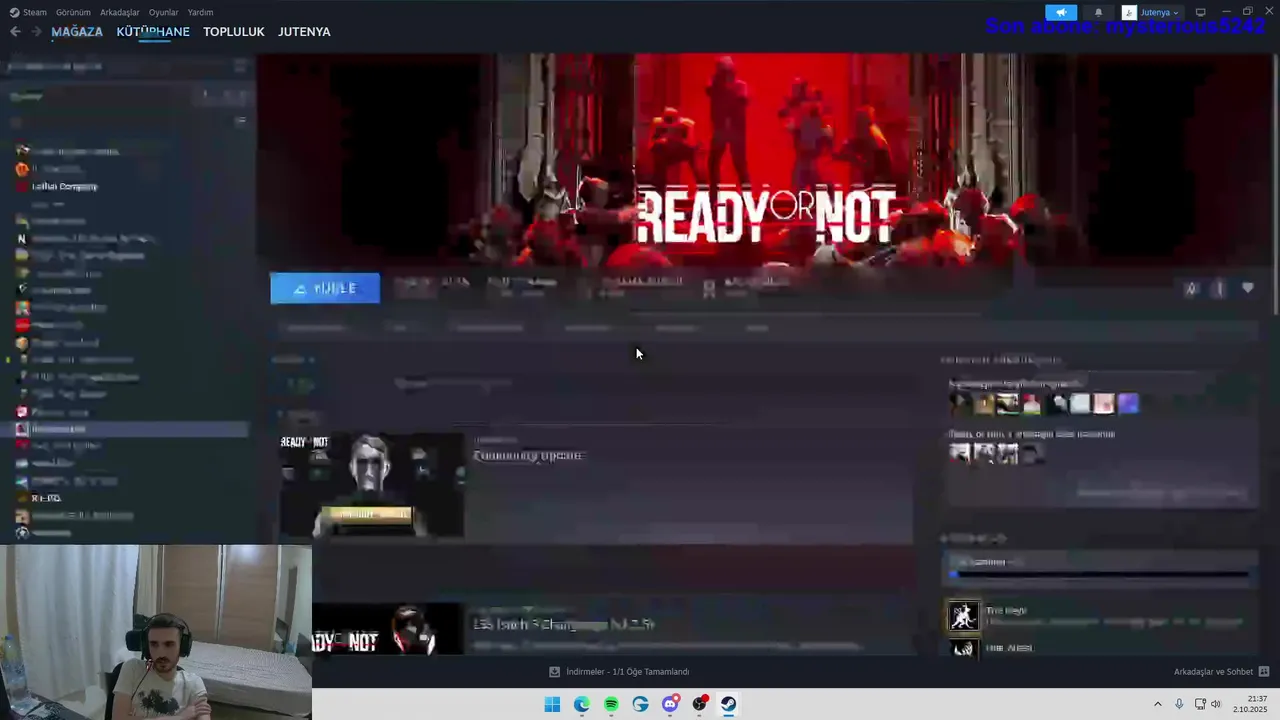Select the highlighted Ready or Not library entry

click(125, 429)
